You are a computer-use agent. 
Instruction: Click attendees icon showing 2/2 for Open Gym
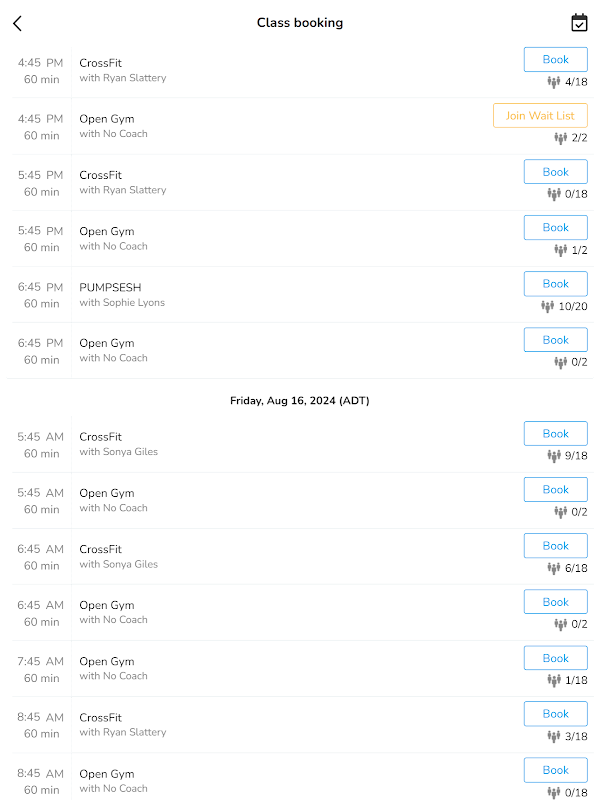click(561, 138)
